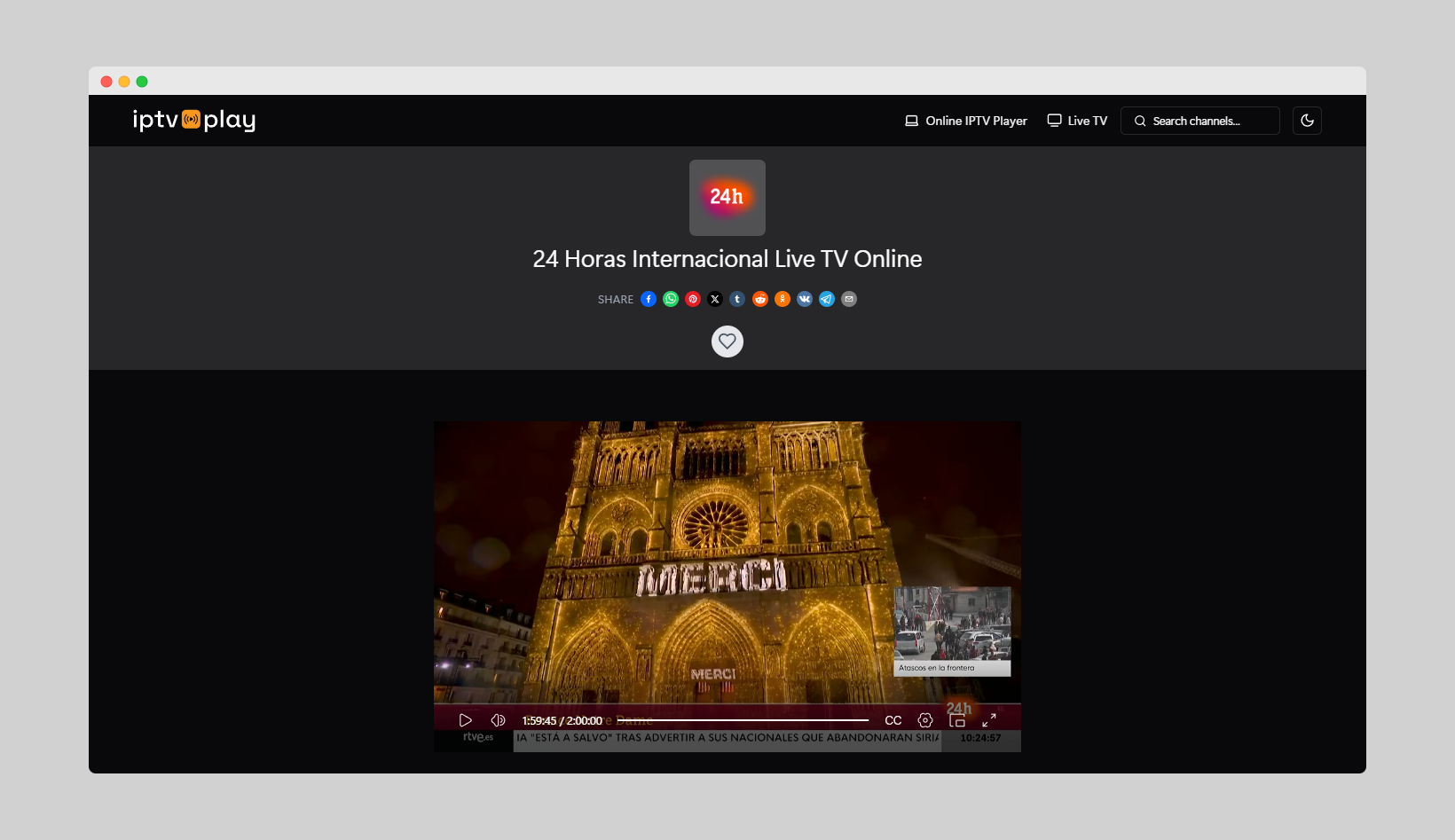Image resolution: width=1455 pixels, height=840 pixels.
Task: Share the stream on Pinterest
Action: click(693, 299)
